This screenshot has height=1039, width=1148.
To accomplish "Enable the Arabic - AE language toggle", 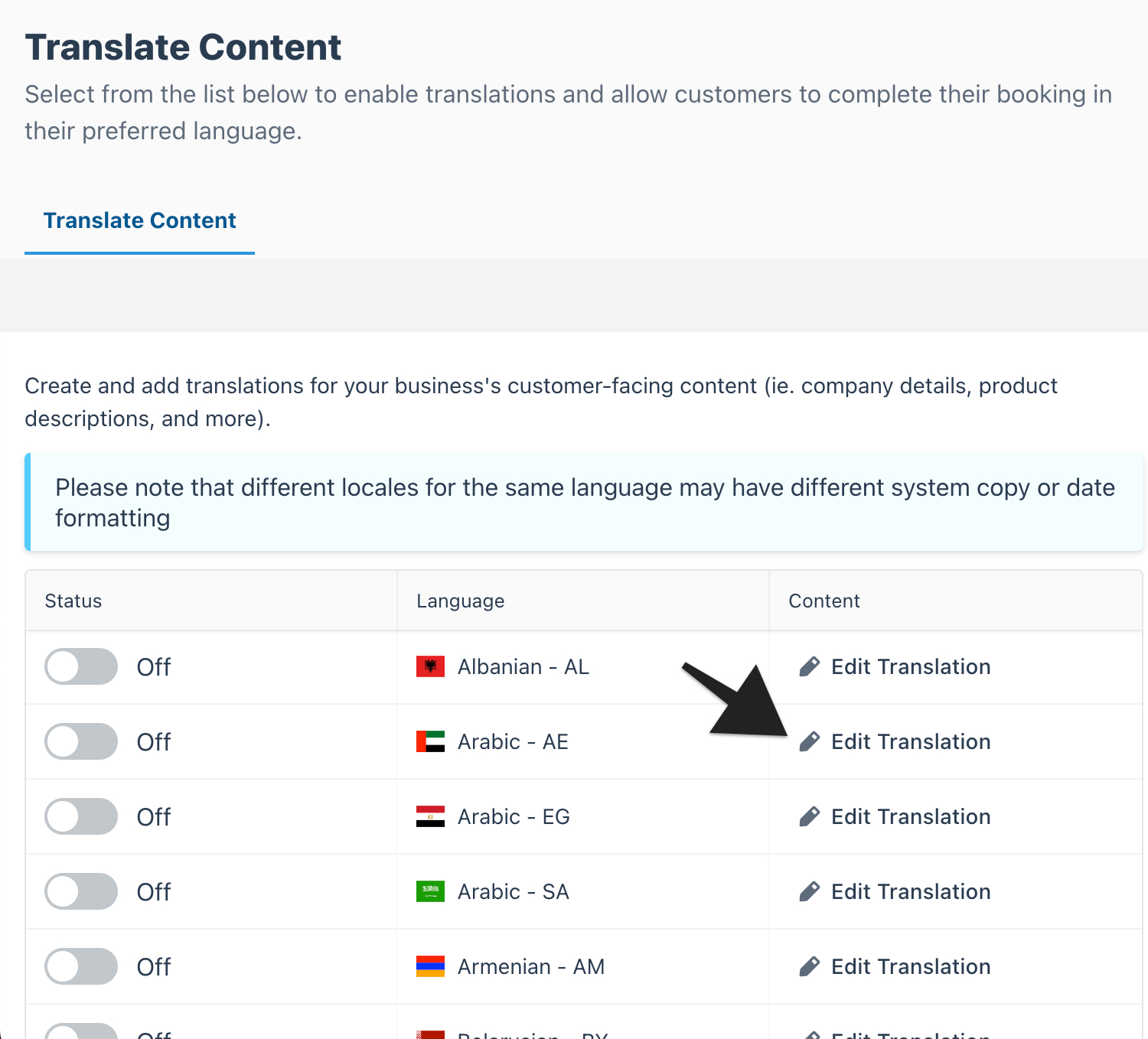I will [81, 741].
